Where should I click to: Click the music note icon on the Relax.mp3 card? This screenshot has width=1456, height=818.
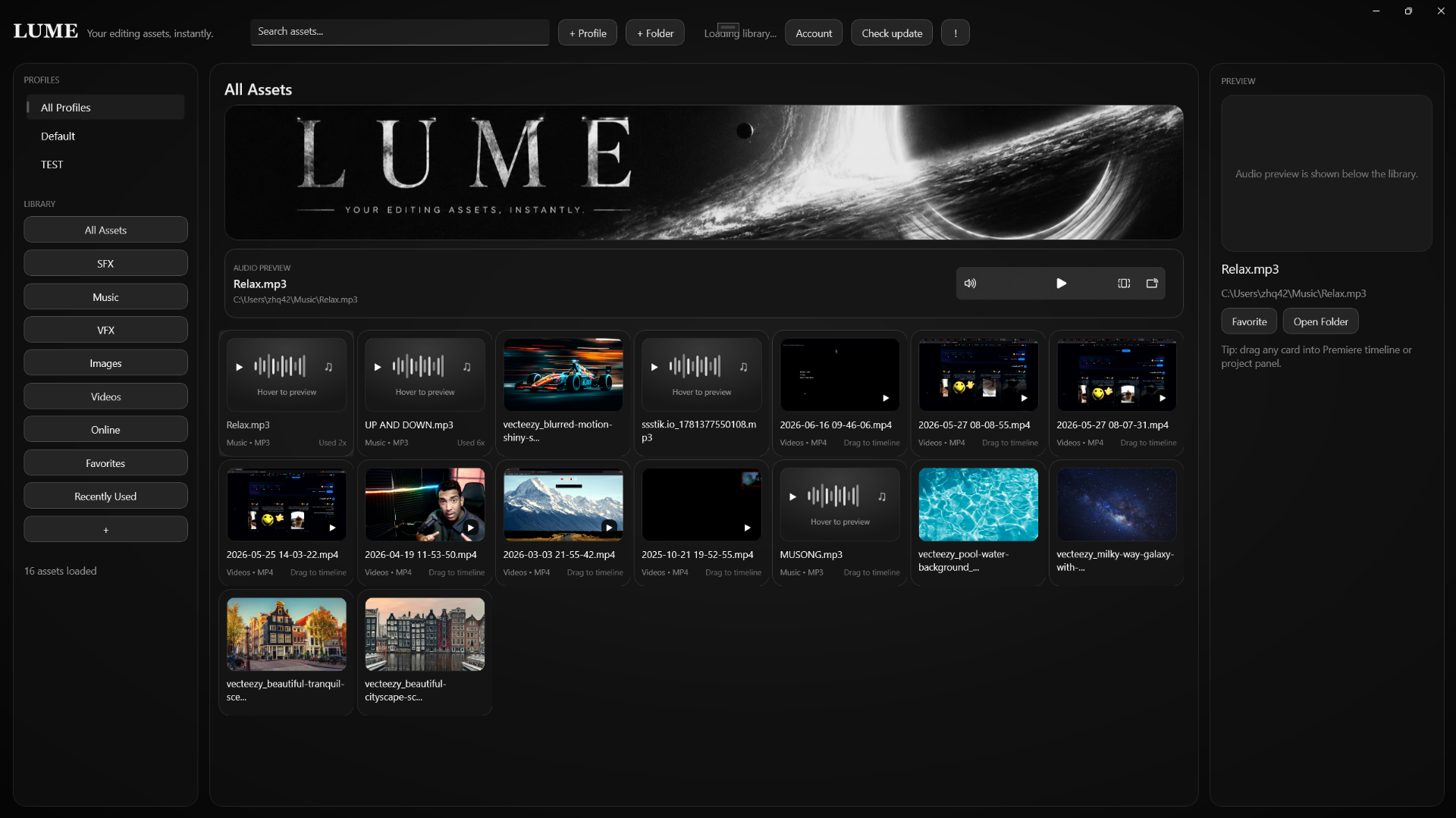(x=328, y=367)
